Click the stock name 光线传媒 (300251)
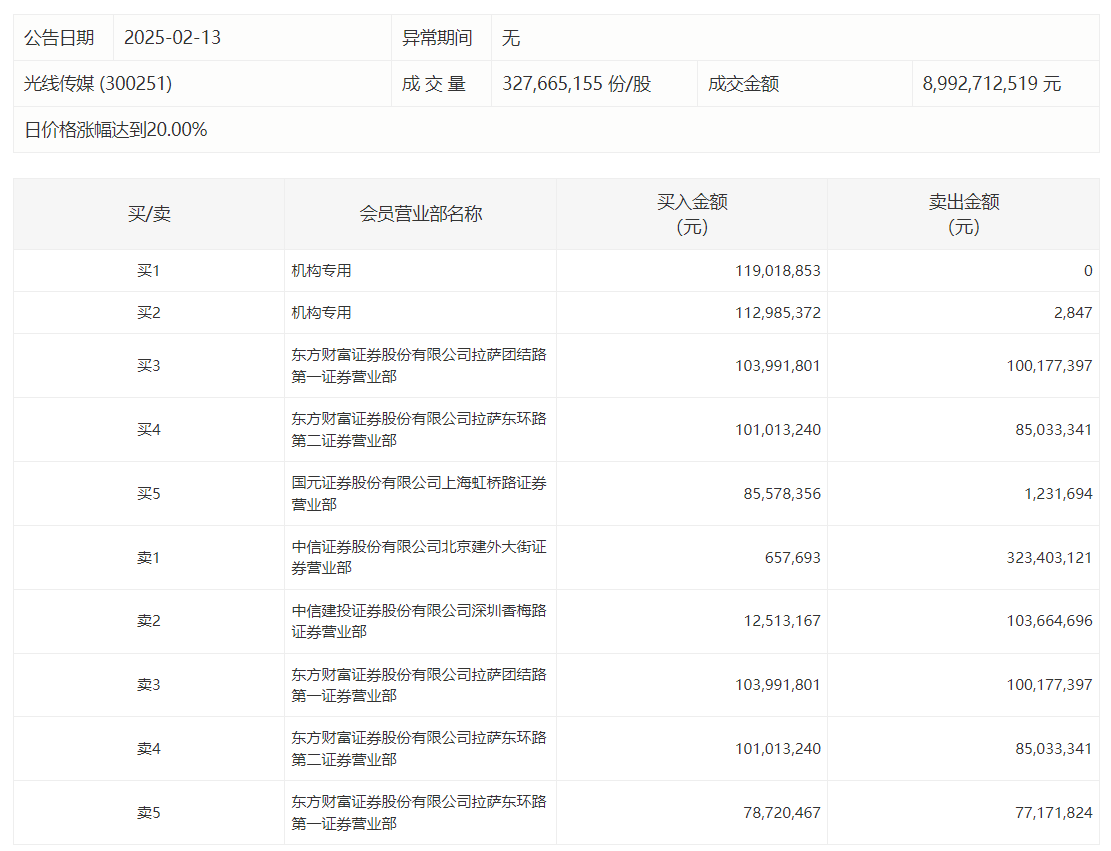1111x851 pixels. click(x=98, y=84)
